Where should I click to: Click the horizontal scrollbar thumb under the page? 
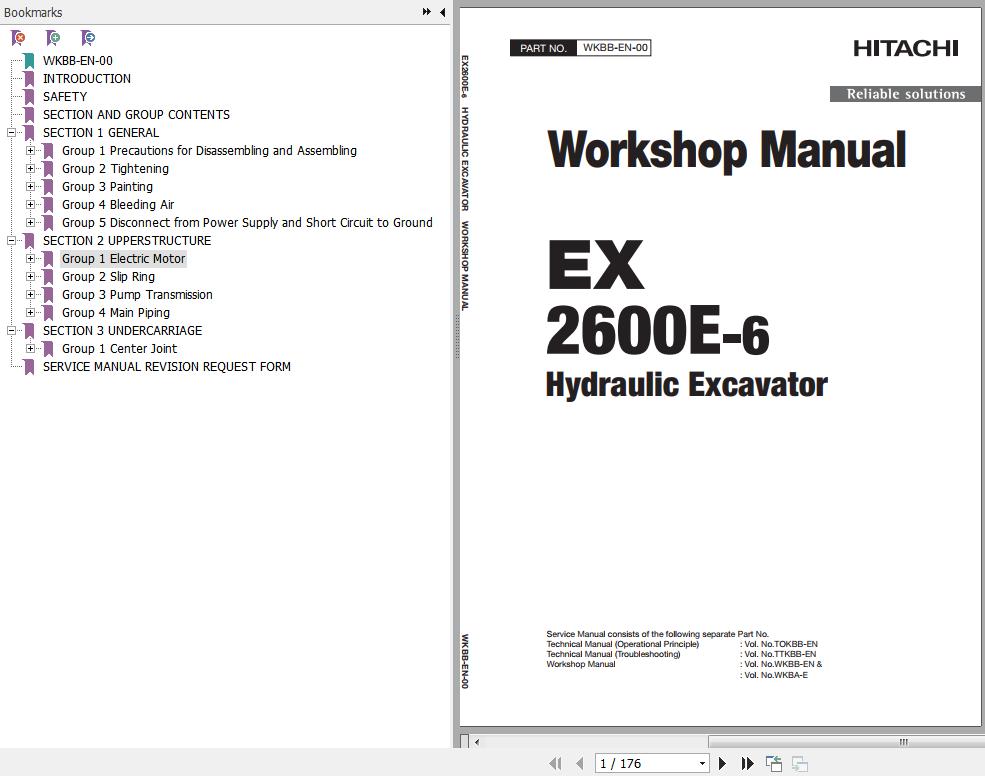[x=846, y=742]
